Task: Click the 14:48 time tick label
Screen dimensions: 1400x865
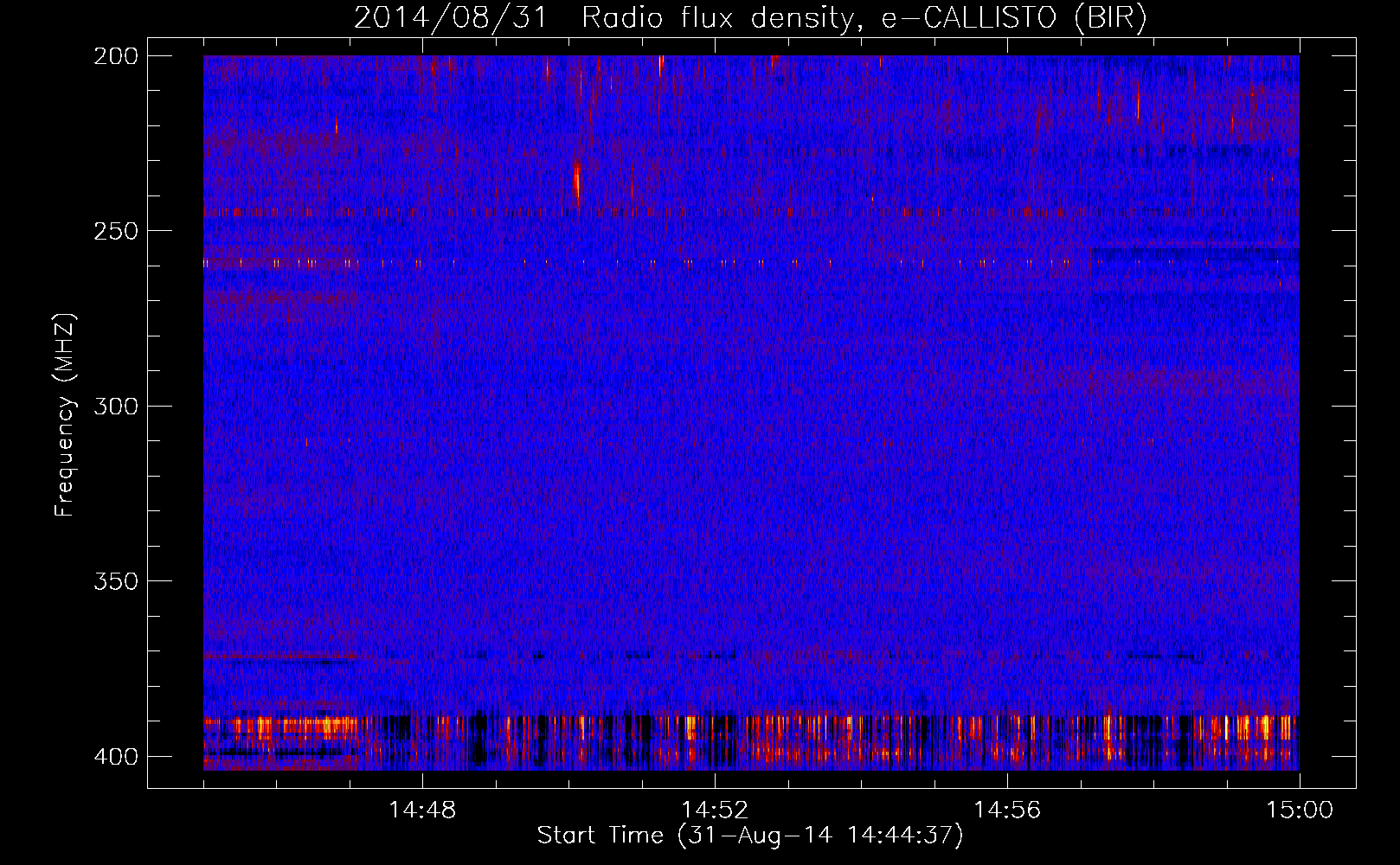Action: 422,810
